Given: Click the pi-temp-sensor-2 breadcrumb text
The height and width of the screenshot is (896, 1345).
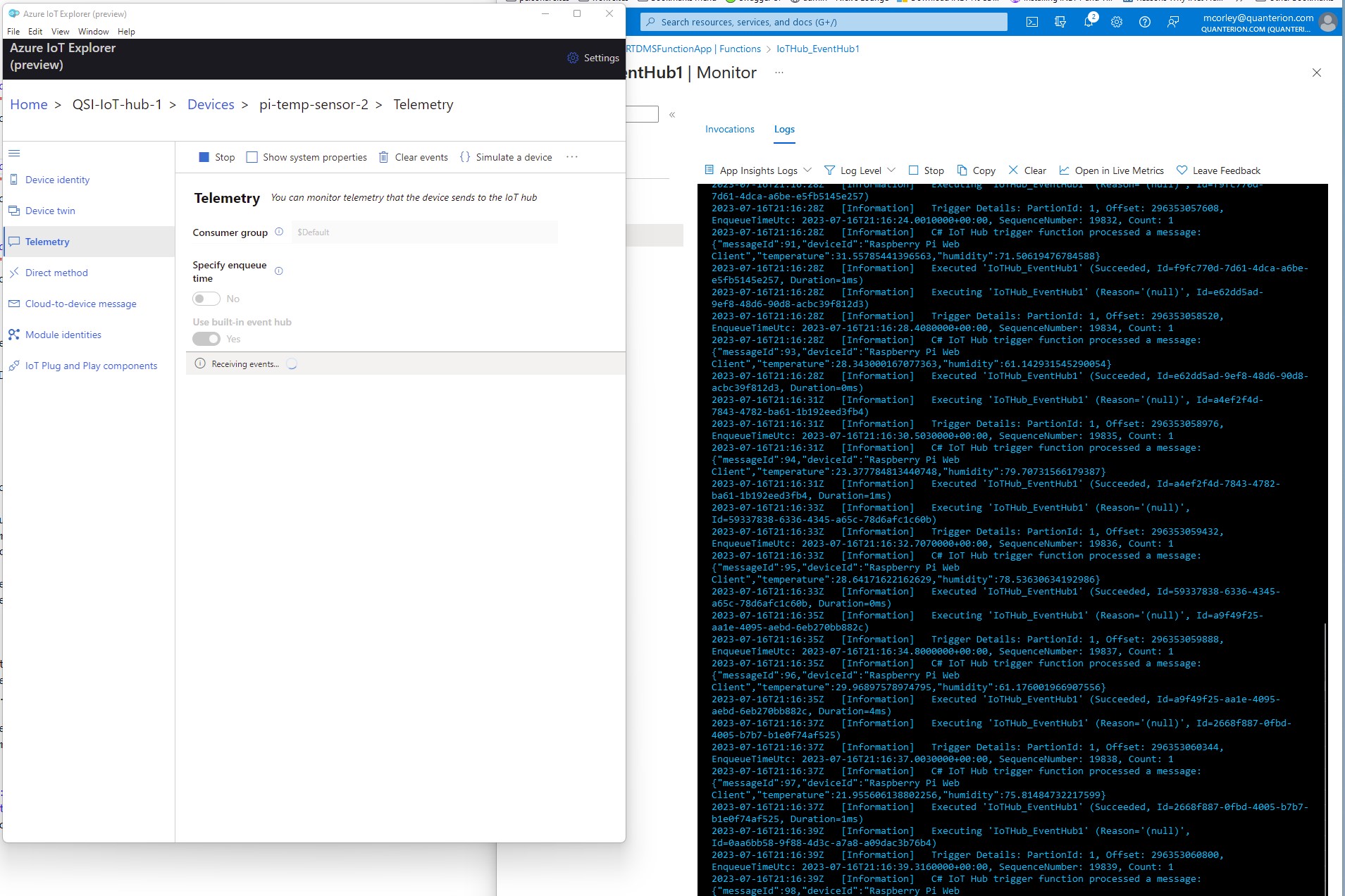Looking at the screenshot, I should tap(314, 104).
